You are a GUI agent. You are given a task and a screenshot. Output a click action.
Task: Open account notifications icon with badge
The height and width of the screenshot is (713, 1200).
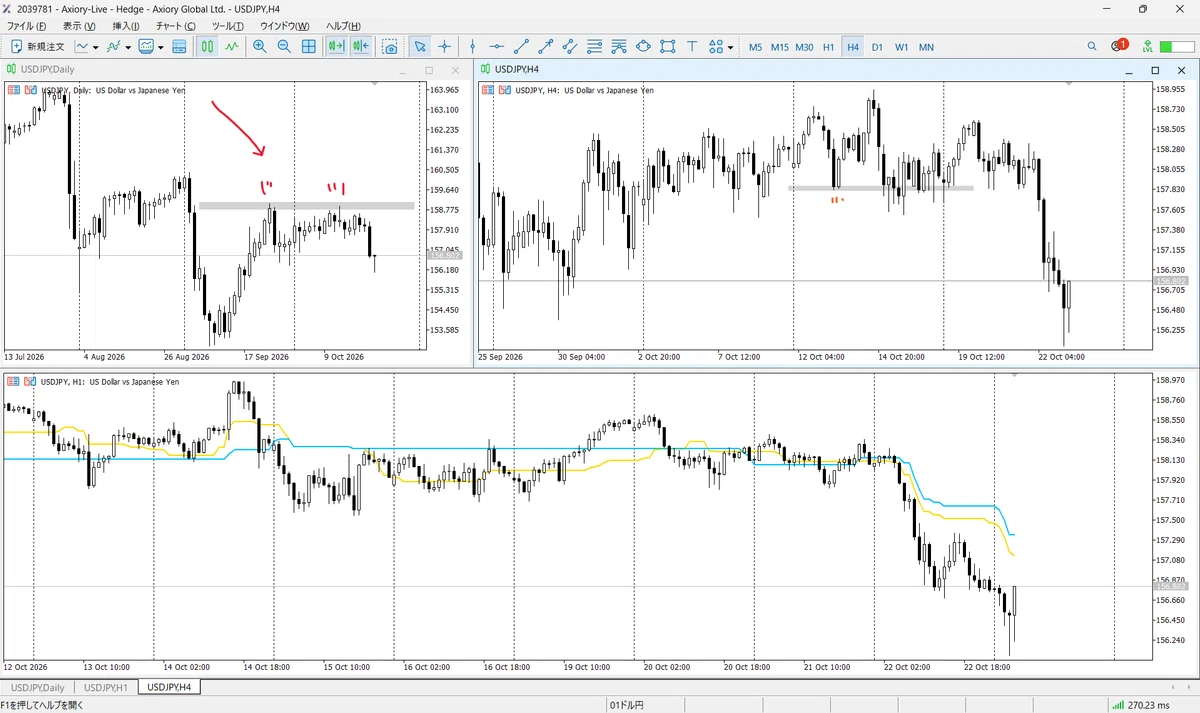tap(1119, 46)
